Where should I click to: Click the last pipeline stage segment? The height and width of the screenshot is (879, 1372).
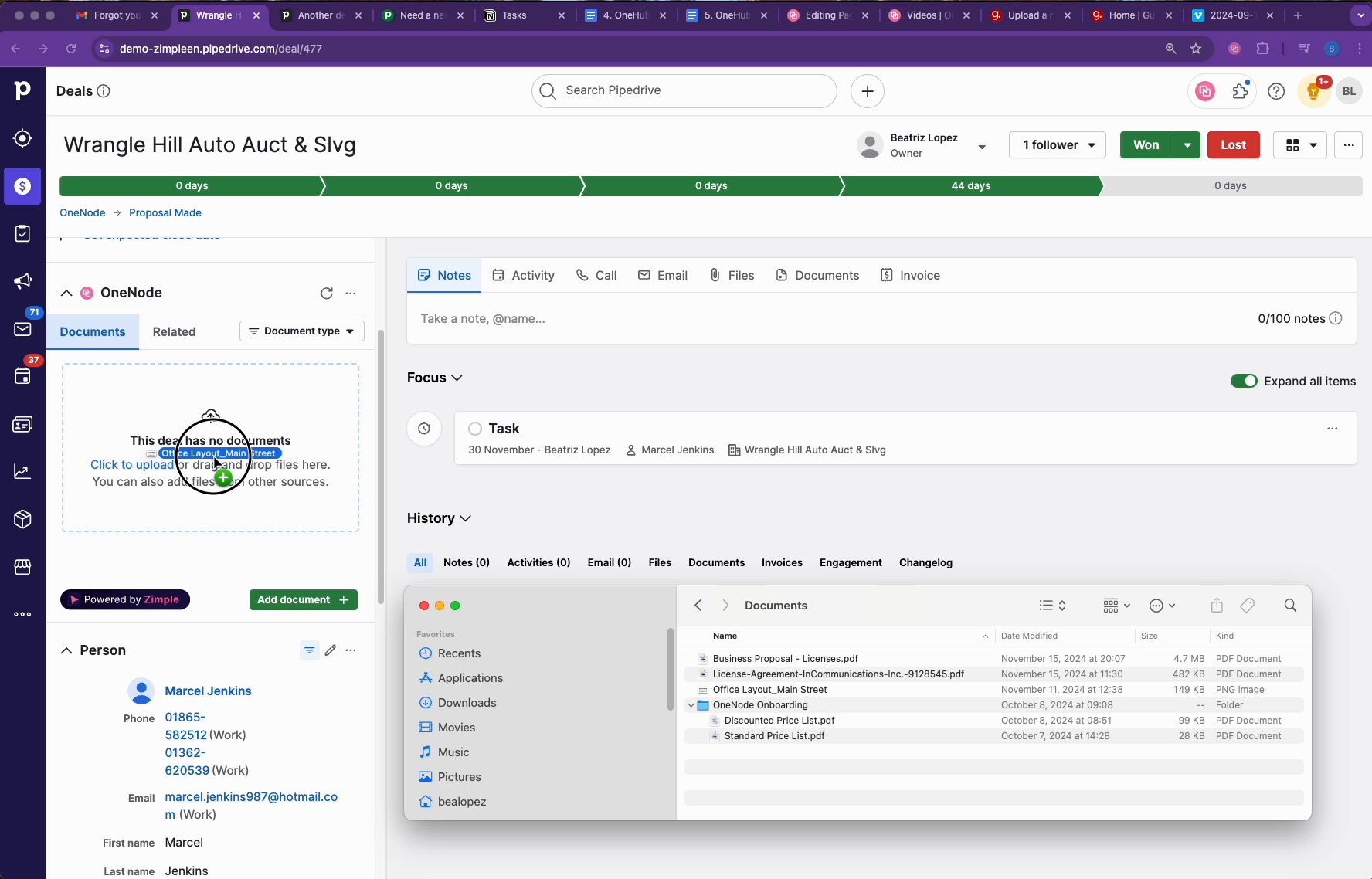1231,186
